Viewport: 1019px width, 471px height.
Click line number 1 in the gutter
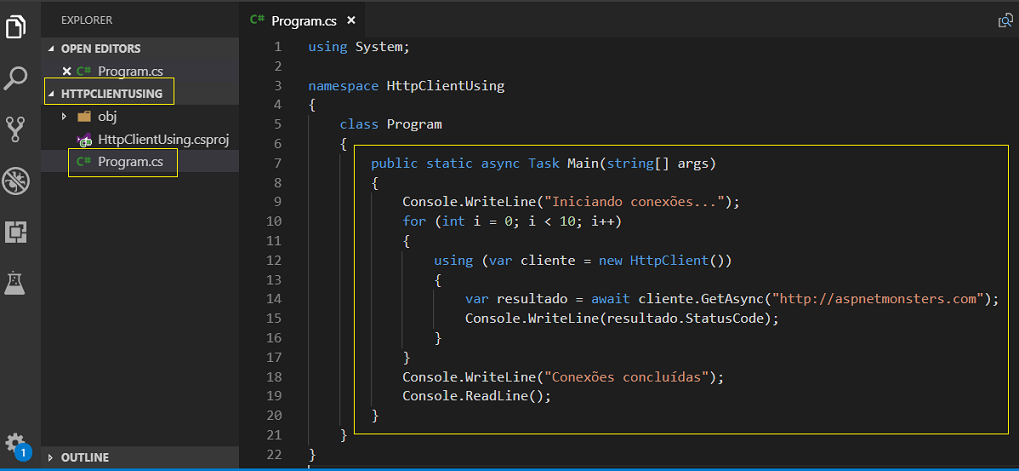click(x=277, y=47)
